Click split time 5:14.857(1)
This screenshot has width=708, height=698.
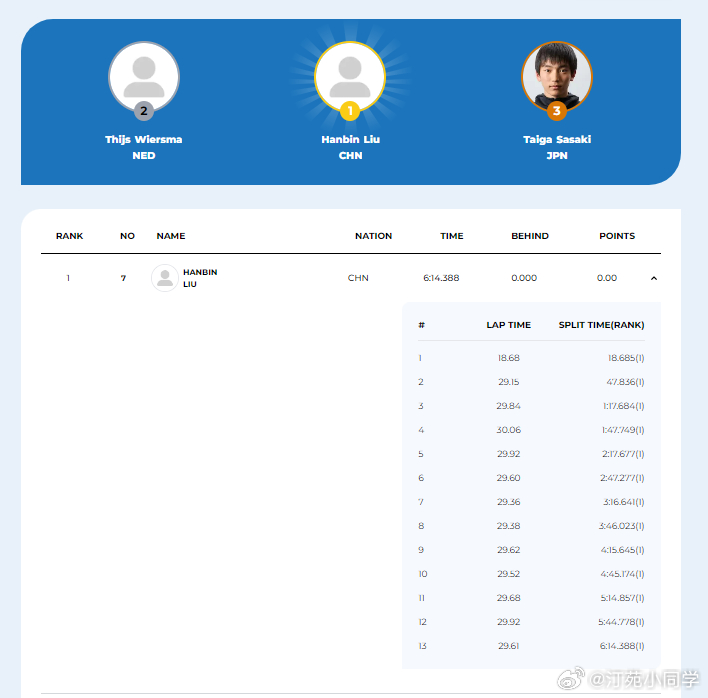[622, 598]
